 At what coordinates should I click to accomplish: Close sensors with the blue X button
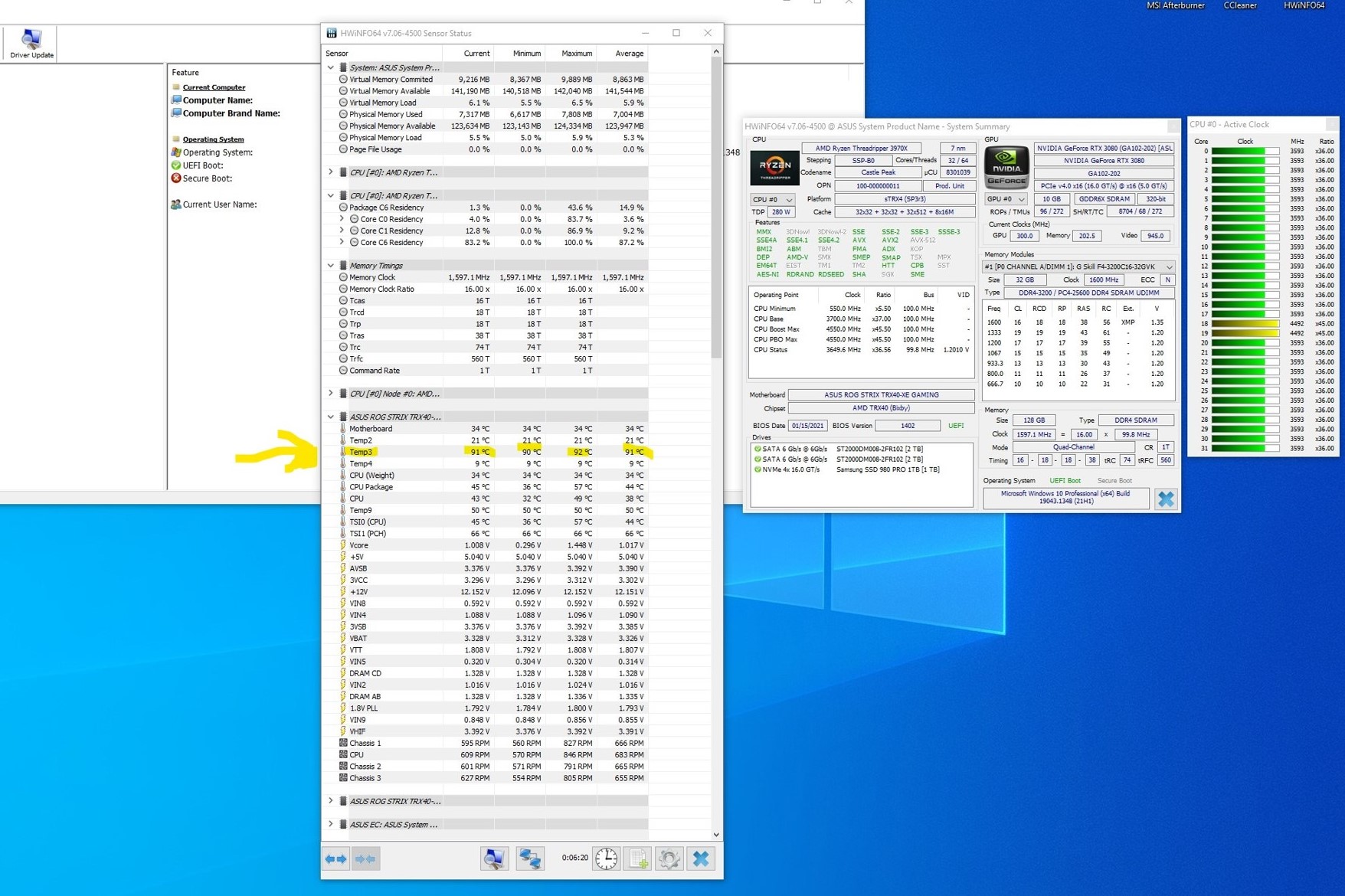(x=701, y=859)
